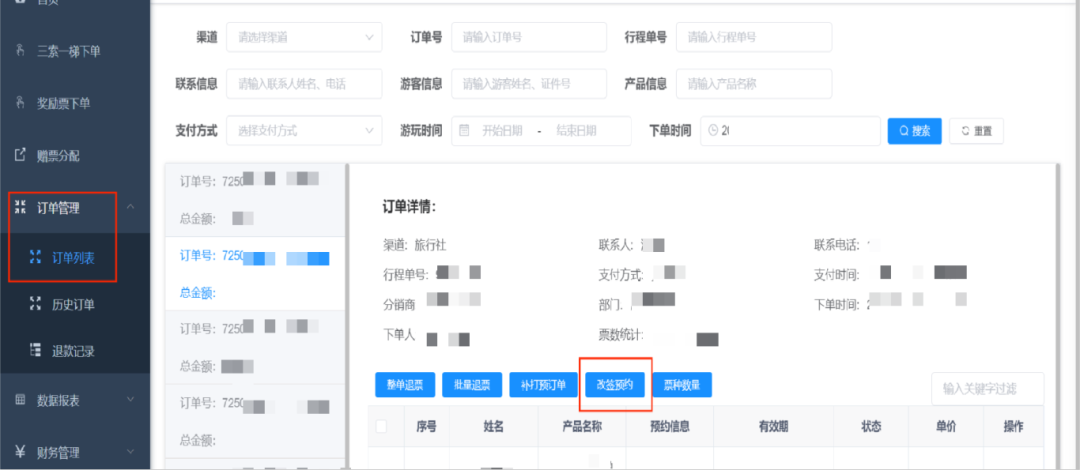Click the 订单列表 item icon
1080x470 pixels.
tap(36, 258)
